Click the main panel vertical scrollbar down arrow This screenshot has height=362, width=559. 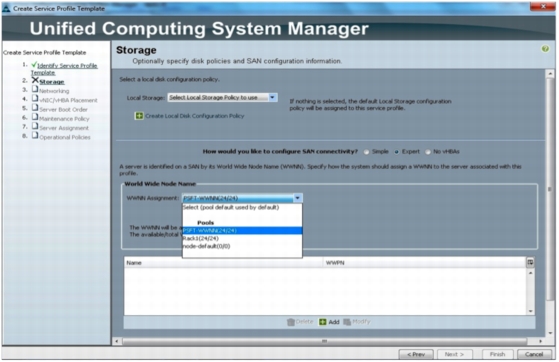[550, 333]
